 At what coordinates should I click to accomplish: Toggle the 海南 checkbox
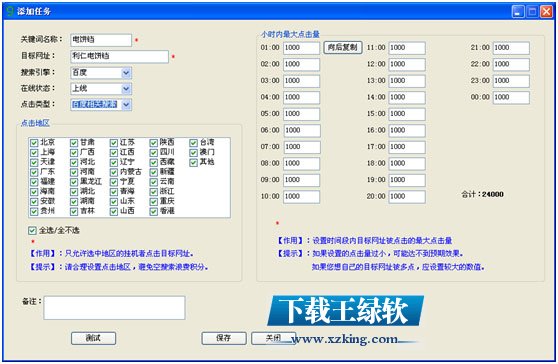tap(34, 192)
